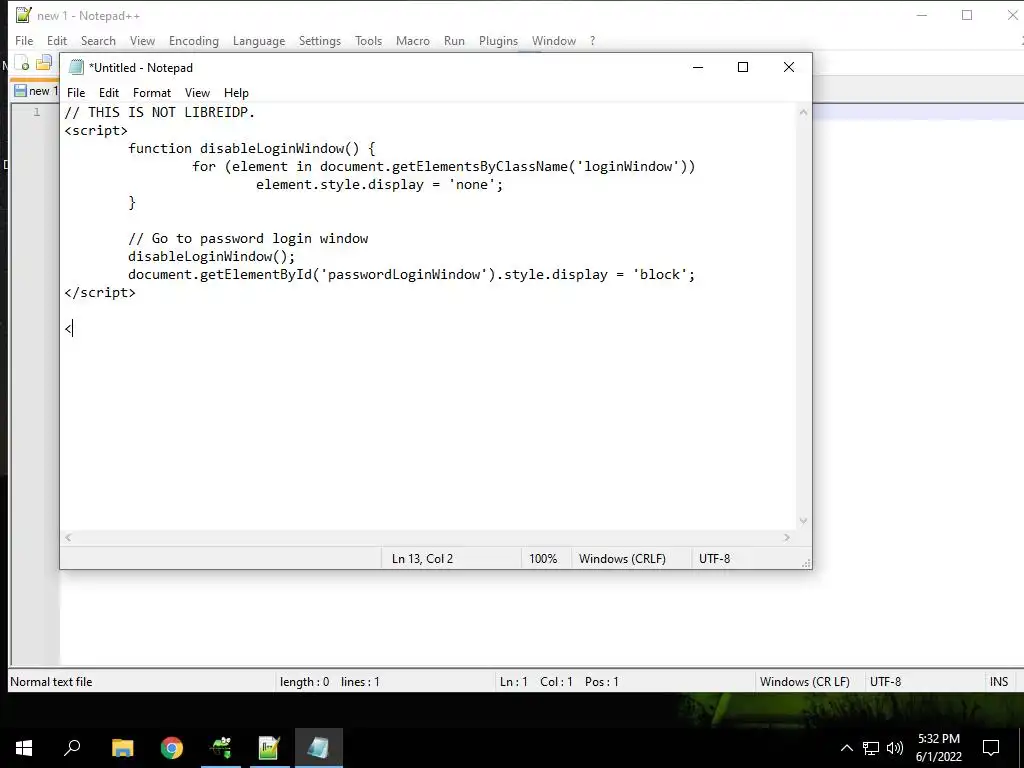This screenshot has height=768, width=1024.
Task: Click 'Windows (CR LF)' in Notepad++ status bar
Action: coord(805,682)
